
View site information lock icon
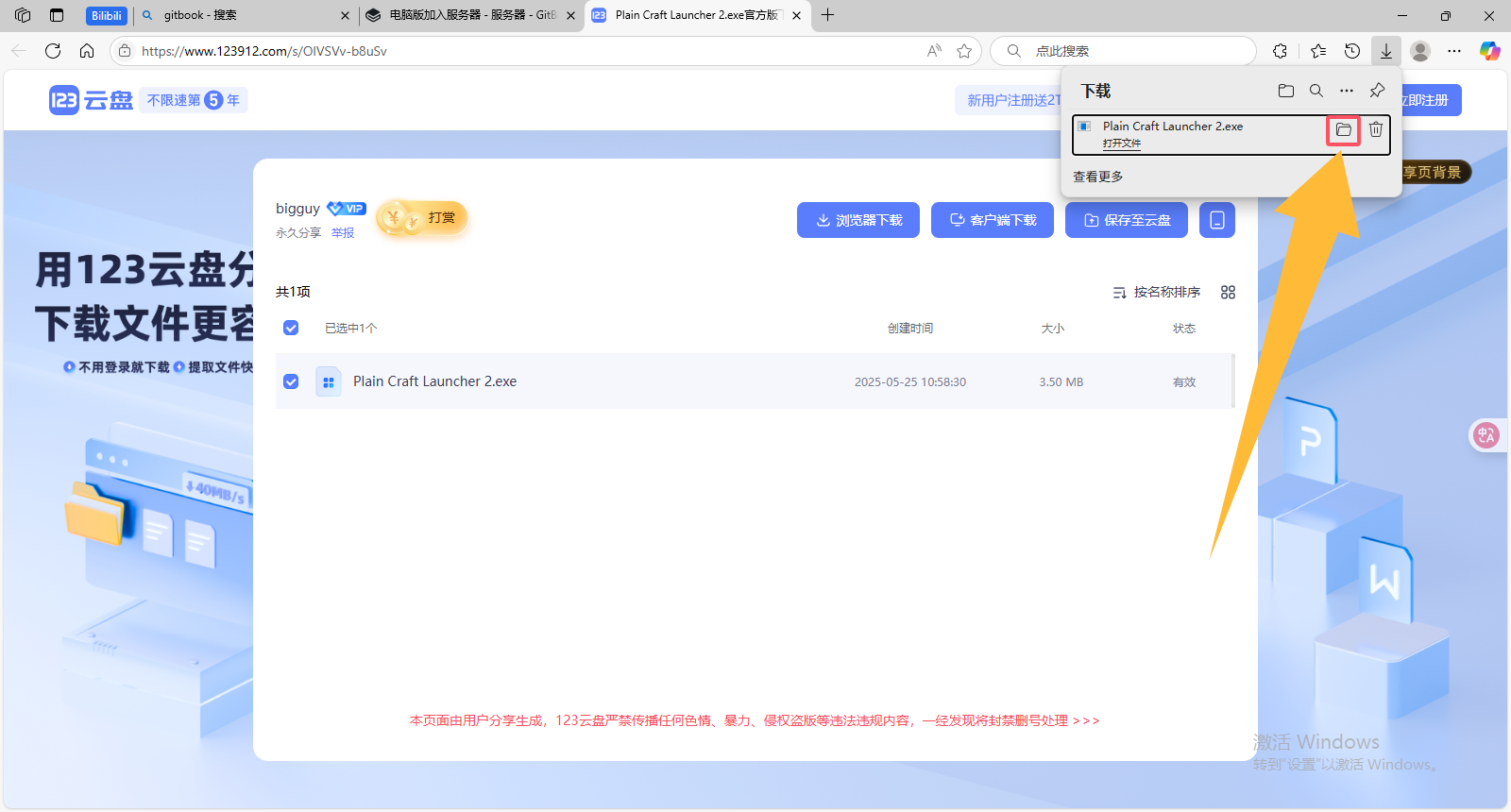coord(125,51)
